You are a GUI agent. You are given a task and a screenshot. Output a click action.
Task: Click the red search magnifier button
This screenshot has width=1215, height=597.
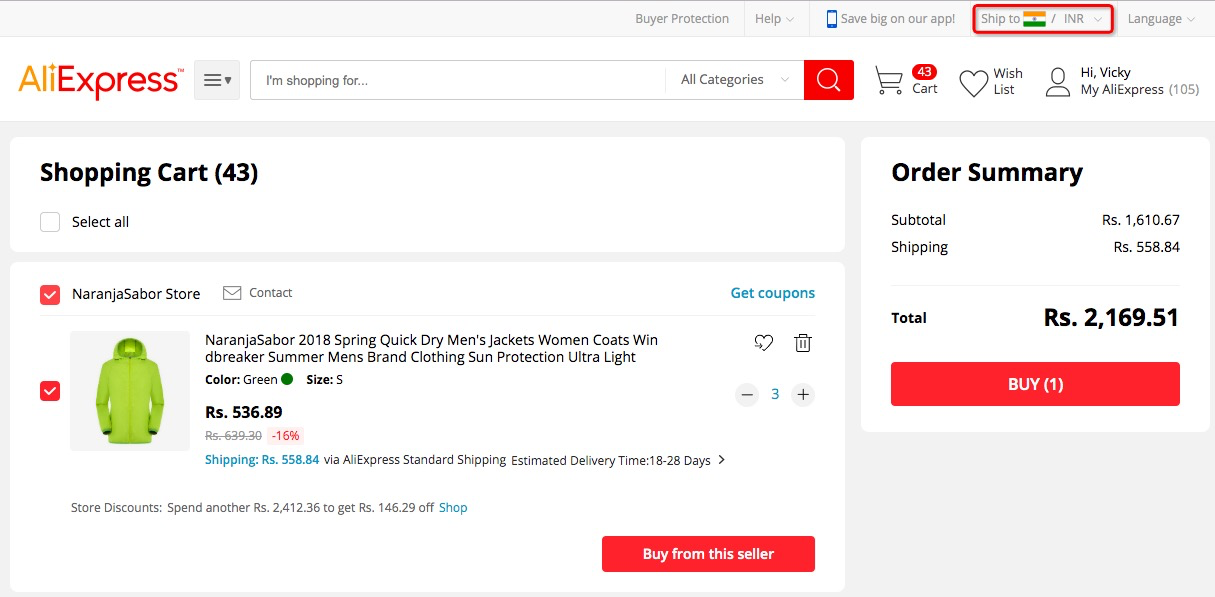(829, 80)
